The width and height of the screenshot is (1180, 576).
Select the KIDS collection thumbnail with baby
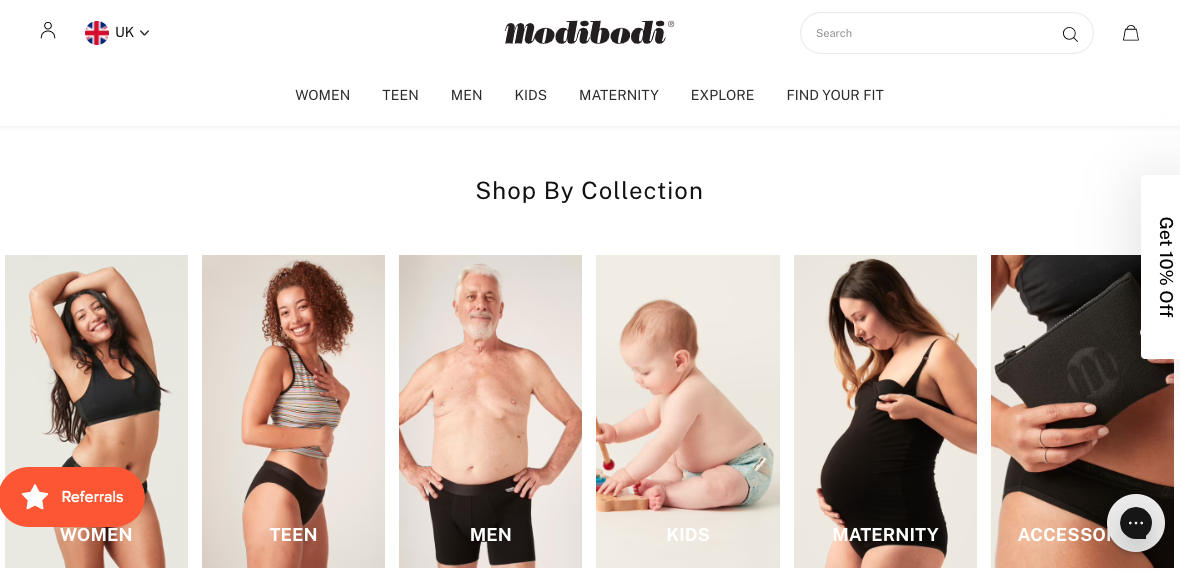688,411
